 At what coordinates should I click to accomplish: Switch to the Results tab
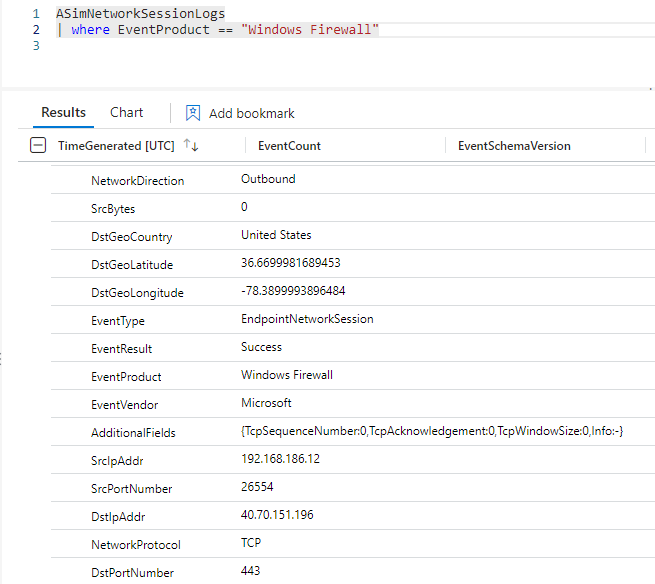(x=63, y=113)
